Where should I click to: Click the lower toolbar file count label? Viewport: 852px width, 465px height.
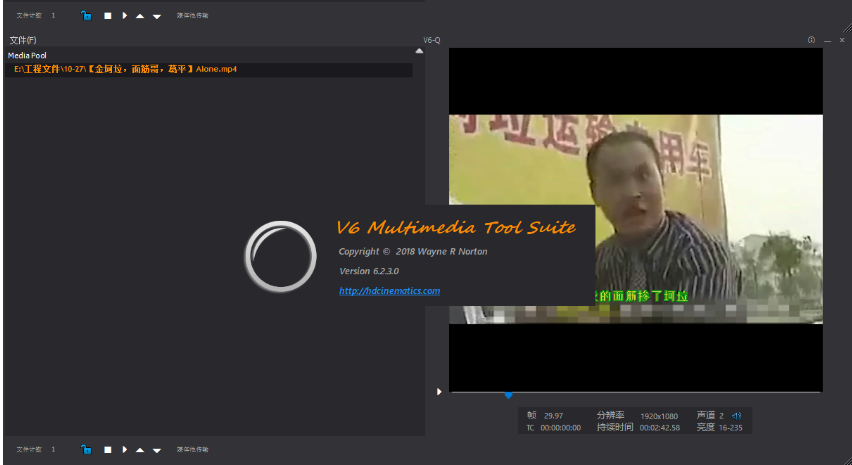point(29,450)
